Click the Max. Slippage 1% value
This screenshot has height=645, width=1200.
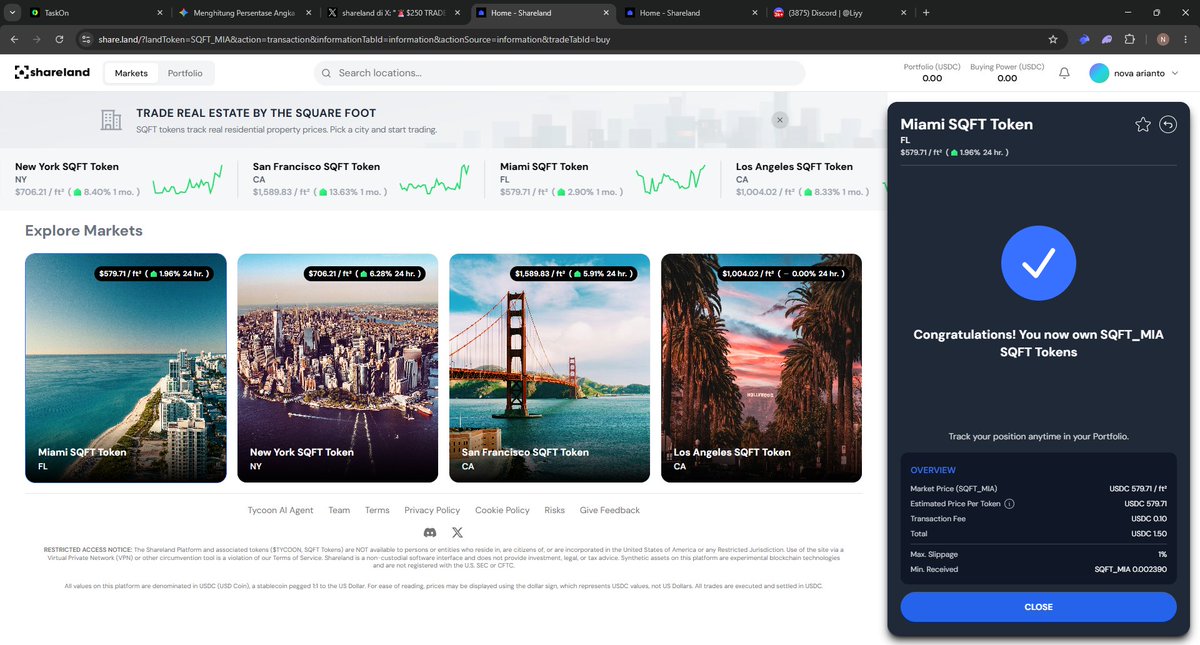click(1162, 553)
